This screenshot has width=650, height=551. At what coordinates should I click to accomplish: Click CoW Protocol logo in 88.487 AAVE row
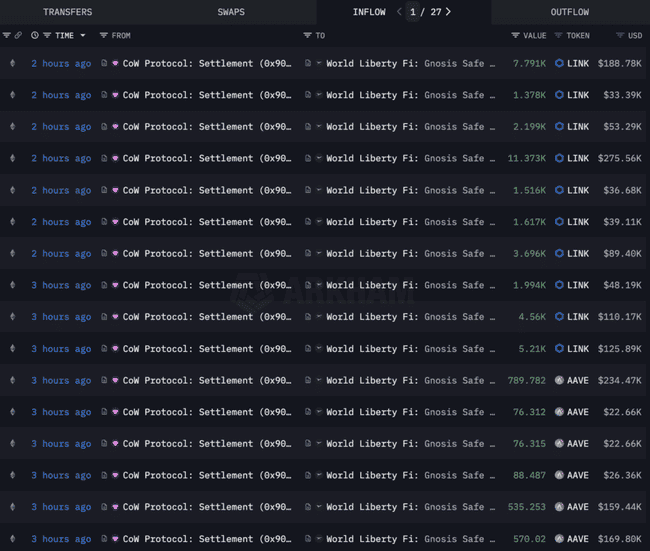[115, 475]
